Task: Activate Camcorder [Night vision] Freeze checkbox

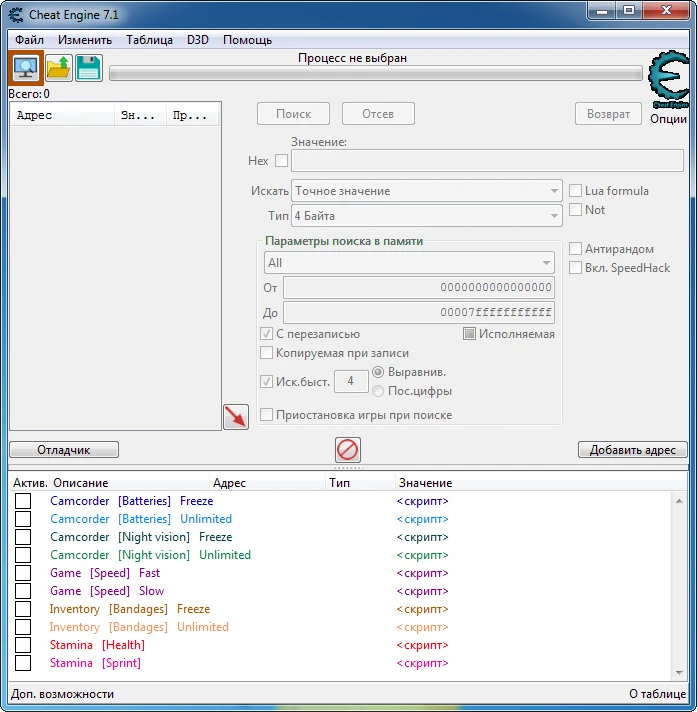Action: 23,537
